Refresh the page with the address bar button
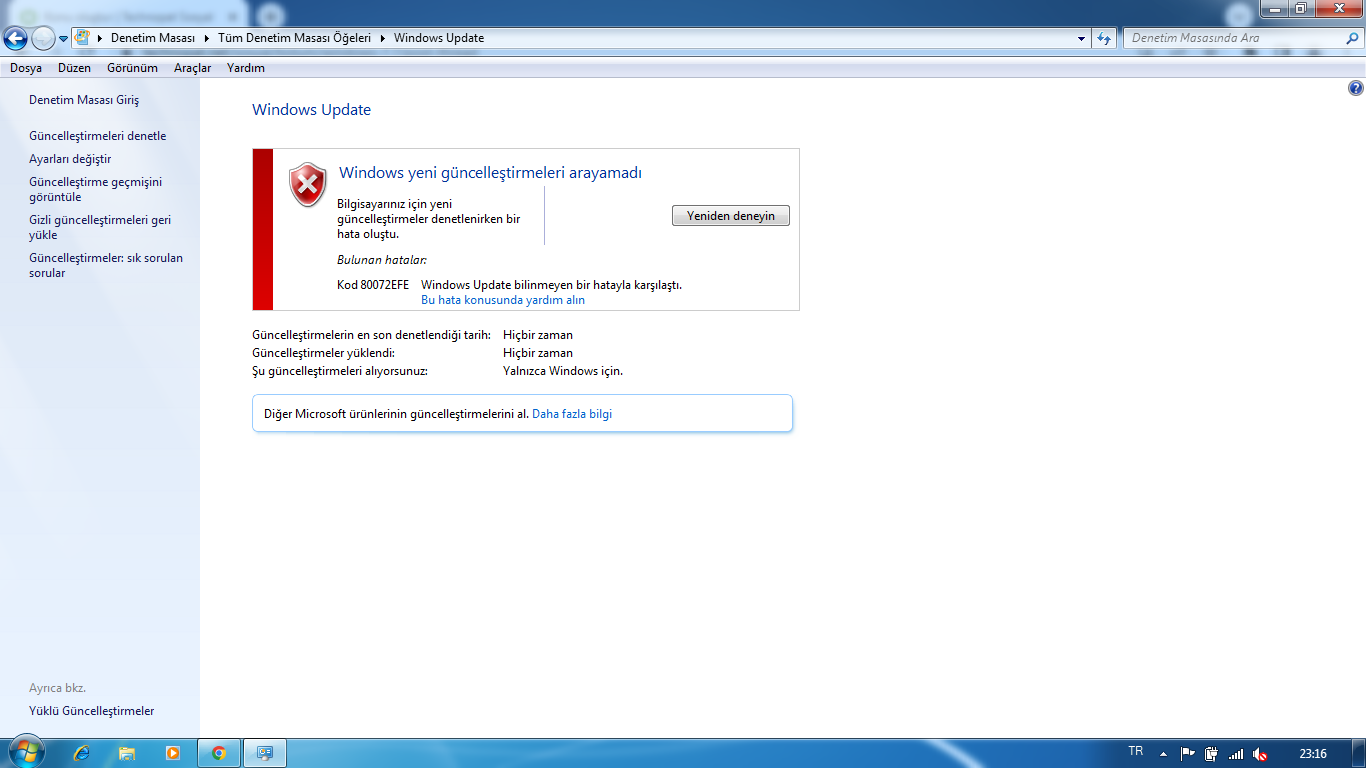 click(x=1104, y=39)
